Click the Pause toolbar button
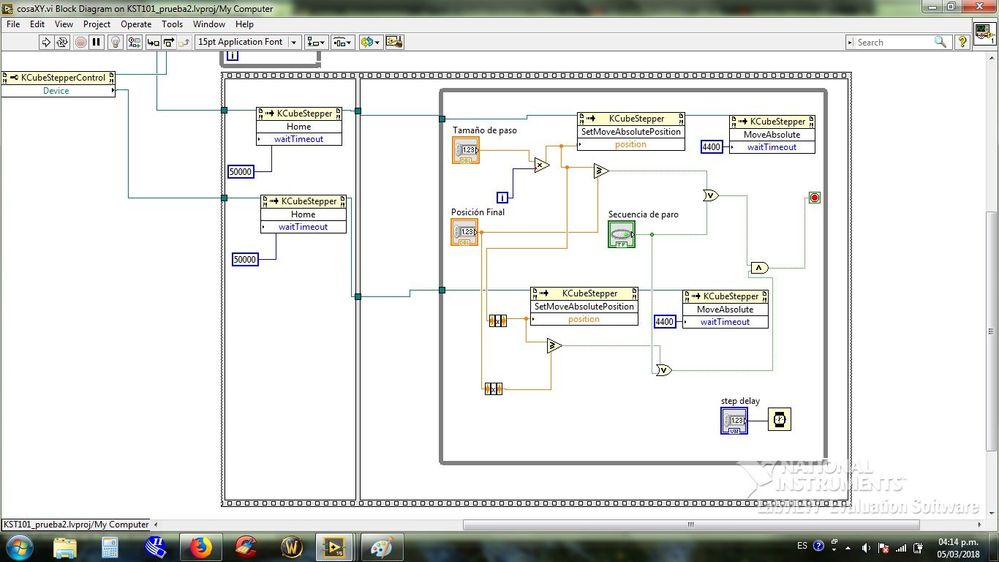The height and width of the screenshot is (562, 999). pyautogui.click(x=96, y=42)
